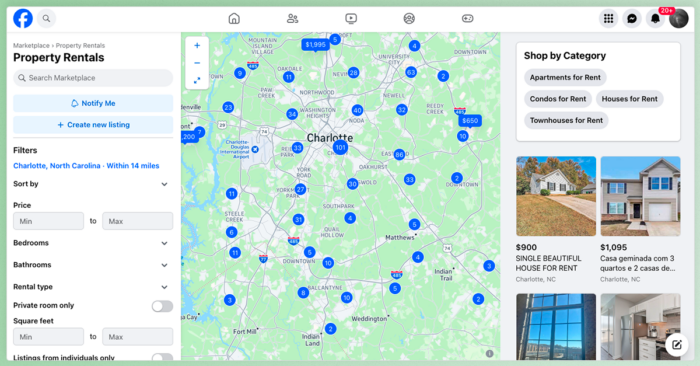Select the 63 listings cluster marker
Viewport: 700px width, 366px height.
(x=411, y=72)
